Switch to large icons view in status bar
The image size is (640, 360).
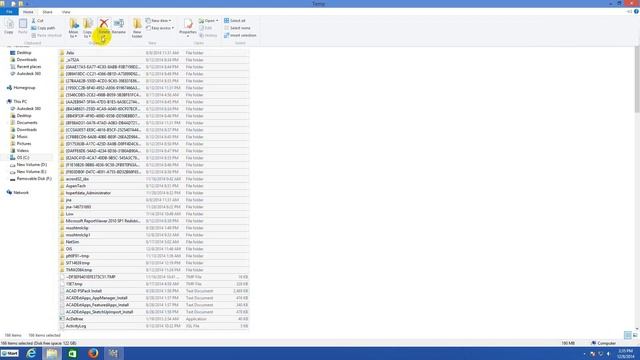tap(635, 335)
